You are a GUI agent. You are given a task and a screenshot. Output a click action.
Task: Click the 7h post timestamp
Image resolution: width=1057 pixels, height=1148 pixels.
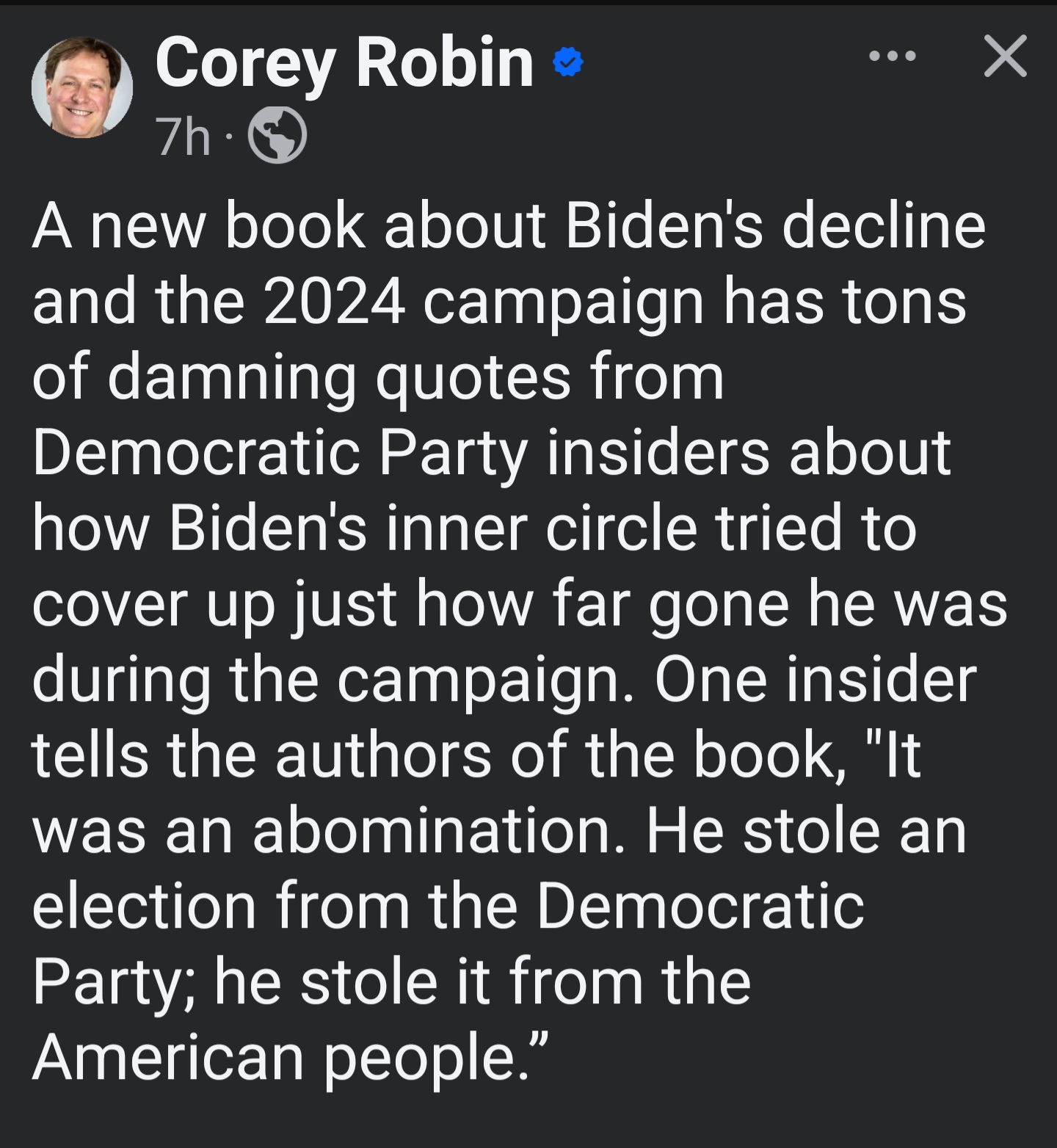click(183, 137)
